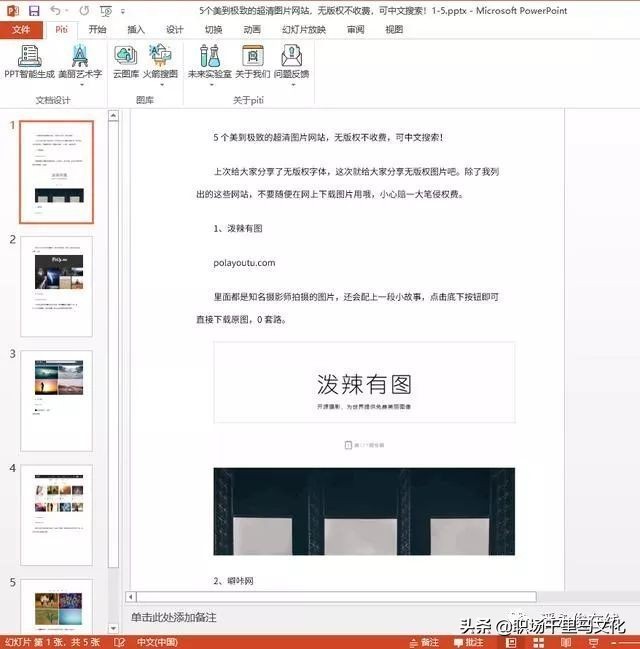This screenshot has width=640, height=649.
Task: Click slide count 幻灯片 第1张 status
Action: point(52,642)
